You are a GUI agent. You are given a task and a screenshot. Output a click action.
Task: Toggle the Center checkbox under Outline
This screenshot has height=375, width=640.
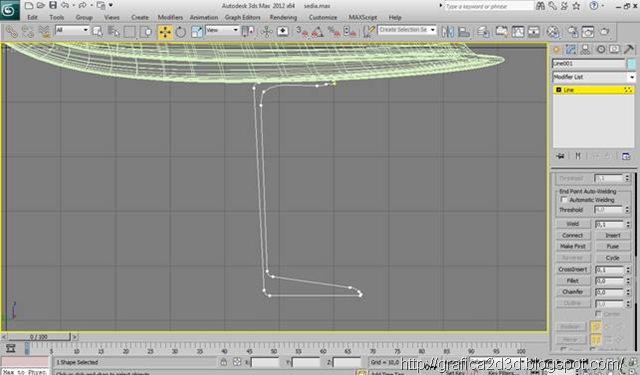[x=598, y=314]
